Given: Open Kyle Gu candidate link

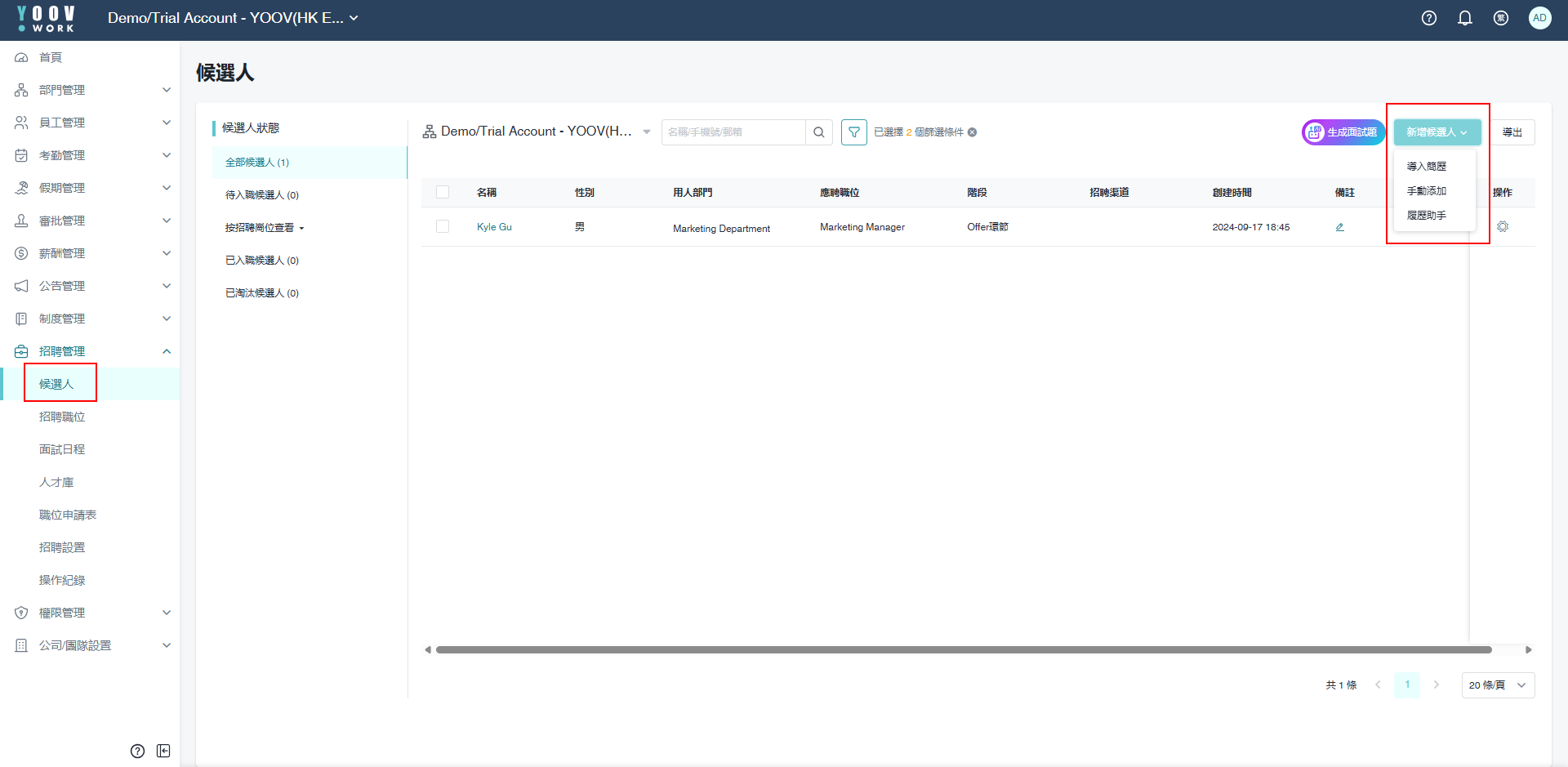Looking at the screenshot, I should coord(494,227).
